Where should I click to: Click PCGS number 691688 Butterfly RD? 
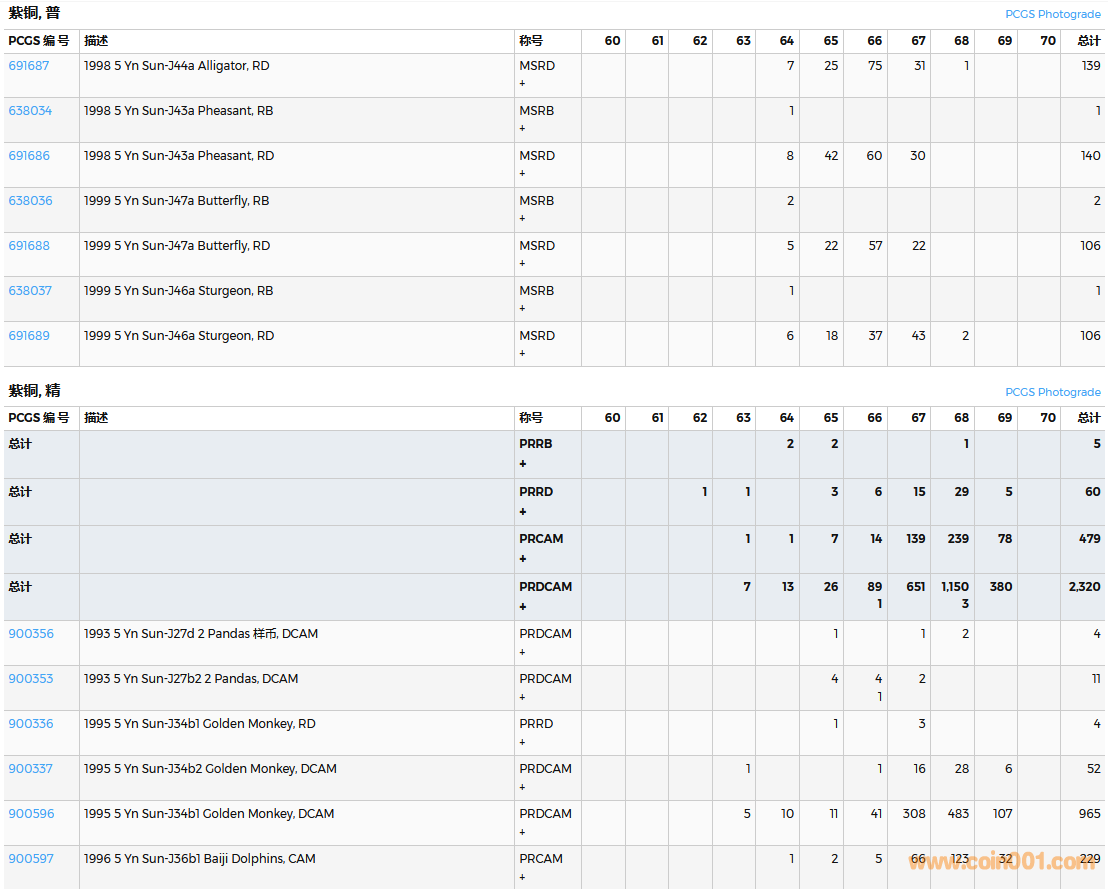click(29, 246)
